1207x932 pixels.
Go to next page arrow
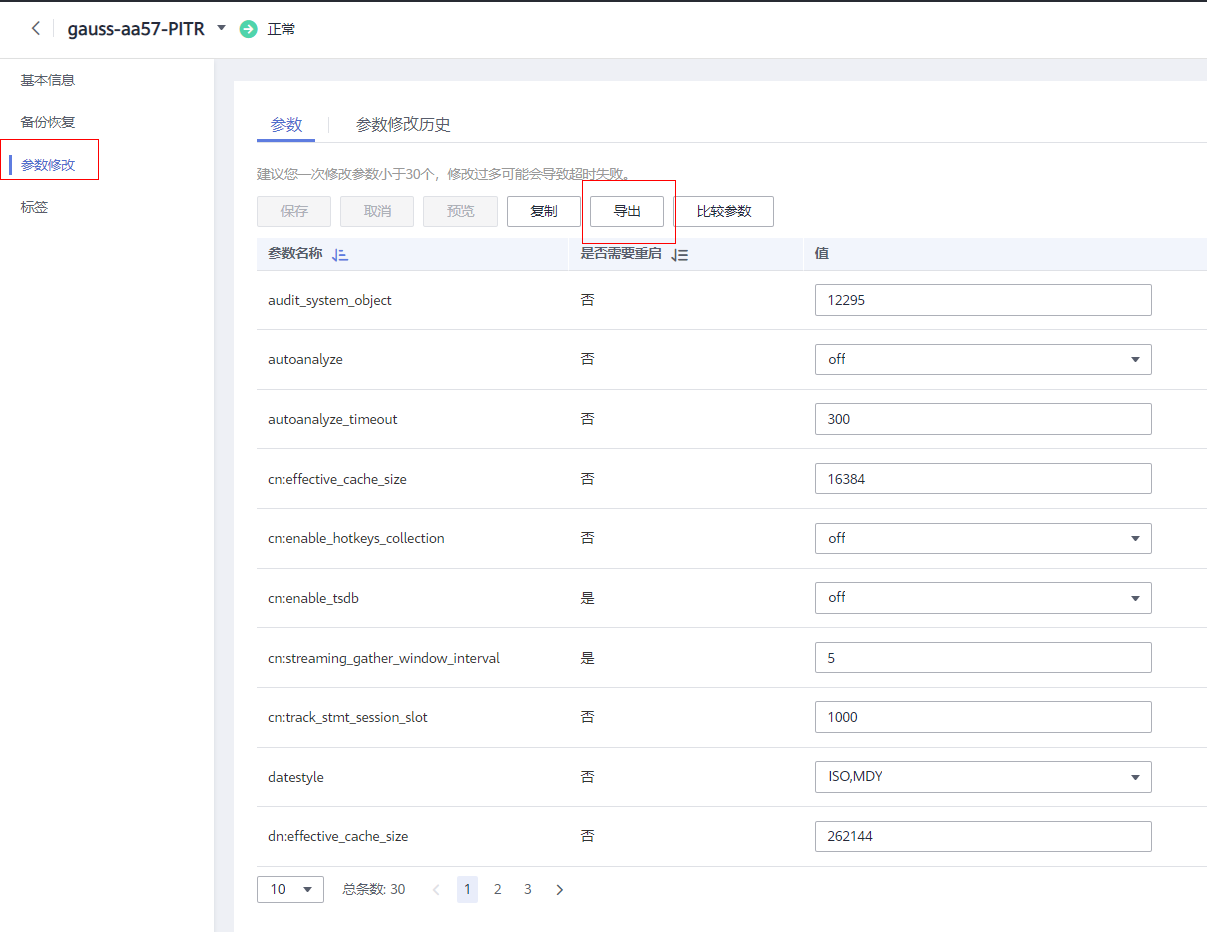[x=559, y=889]
